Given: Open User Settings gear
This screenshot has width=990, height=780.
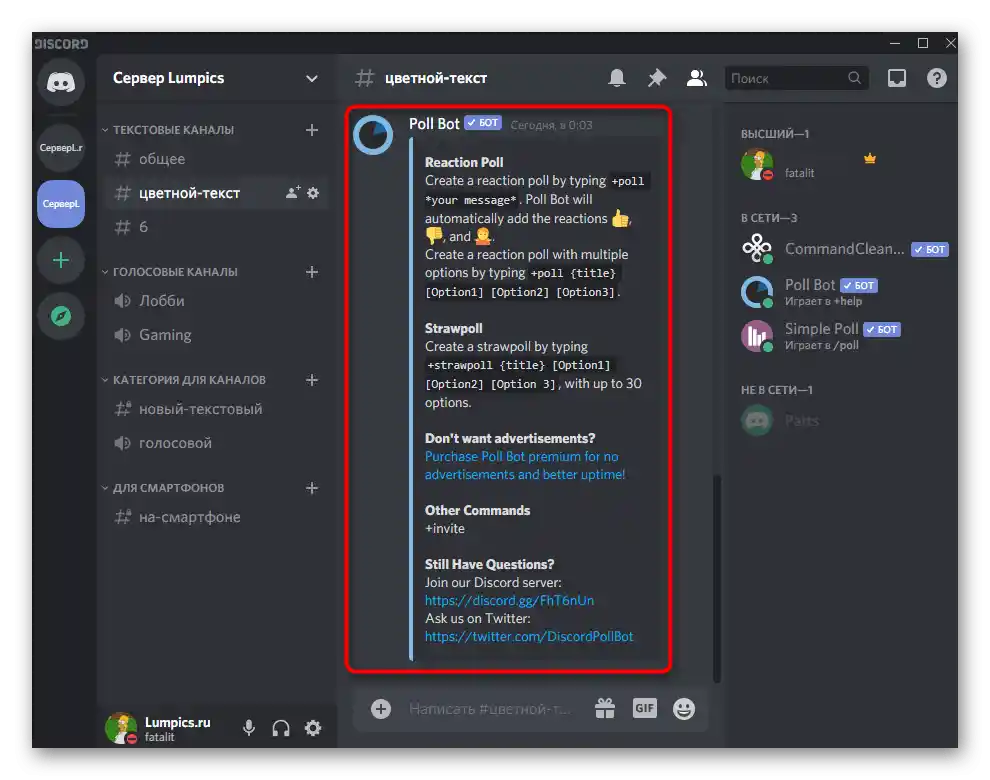Looking at the screenshot, I should [313, 728].
